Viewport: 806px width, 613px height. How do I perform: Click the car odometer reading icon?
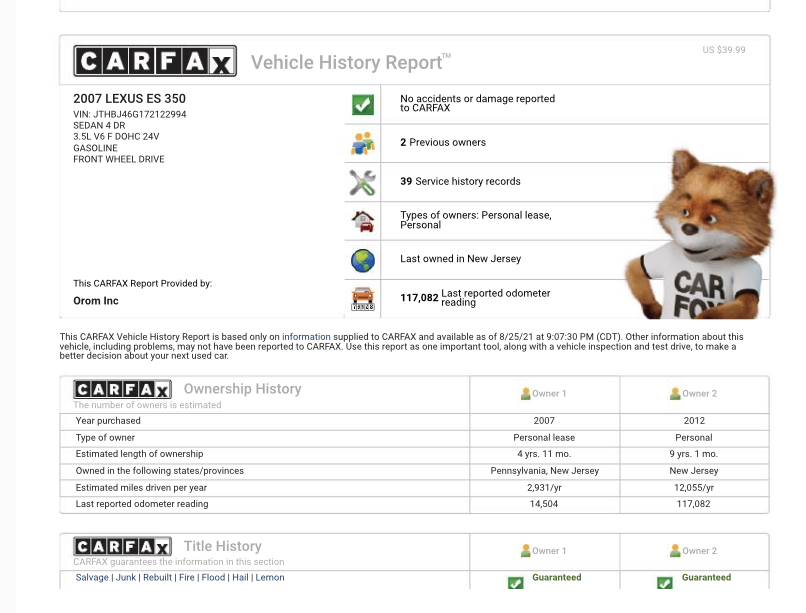[x=363, y=299]
